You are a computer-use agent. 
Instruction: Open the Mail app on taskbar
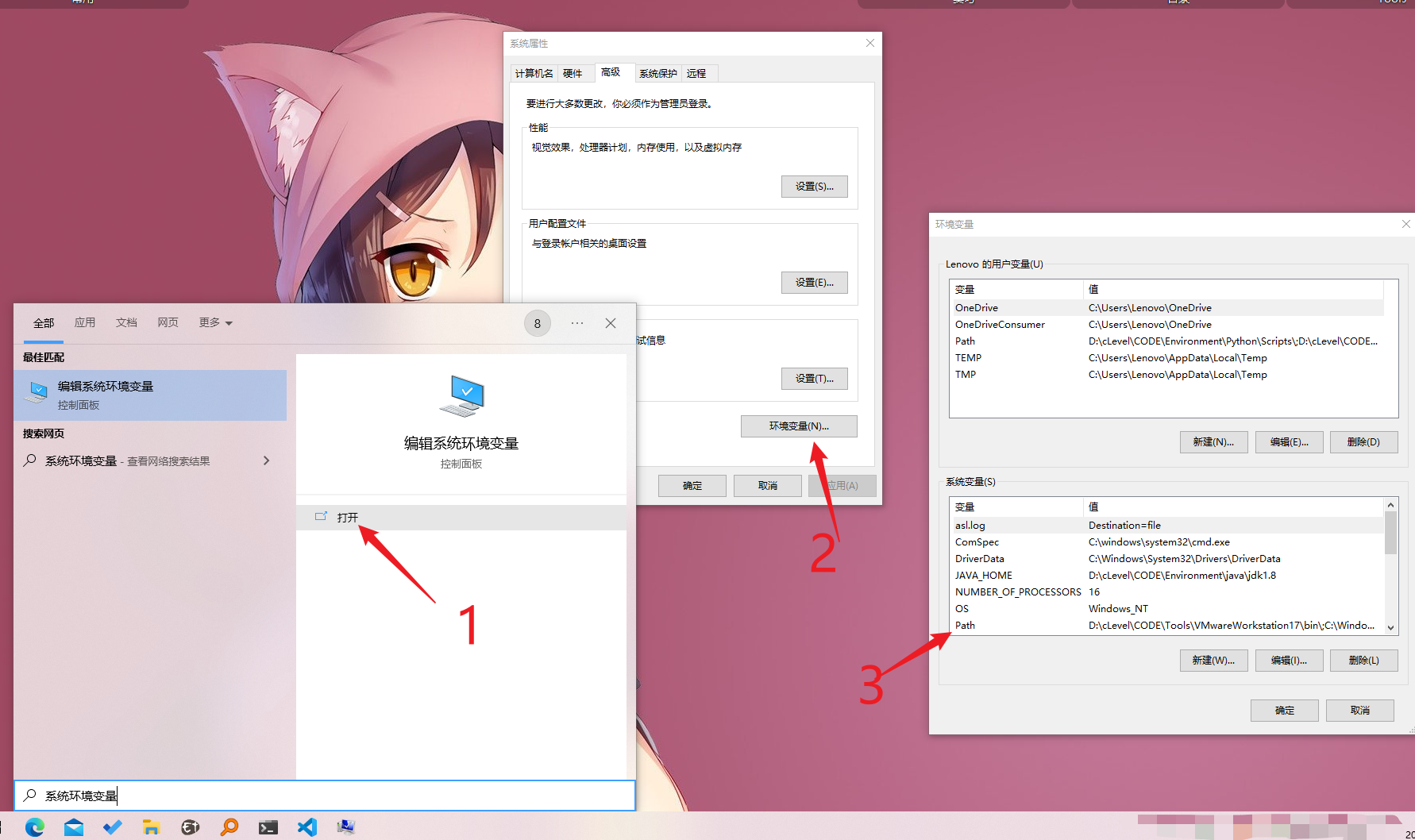pyautogui.click(x=74, y=827)
